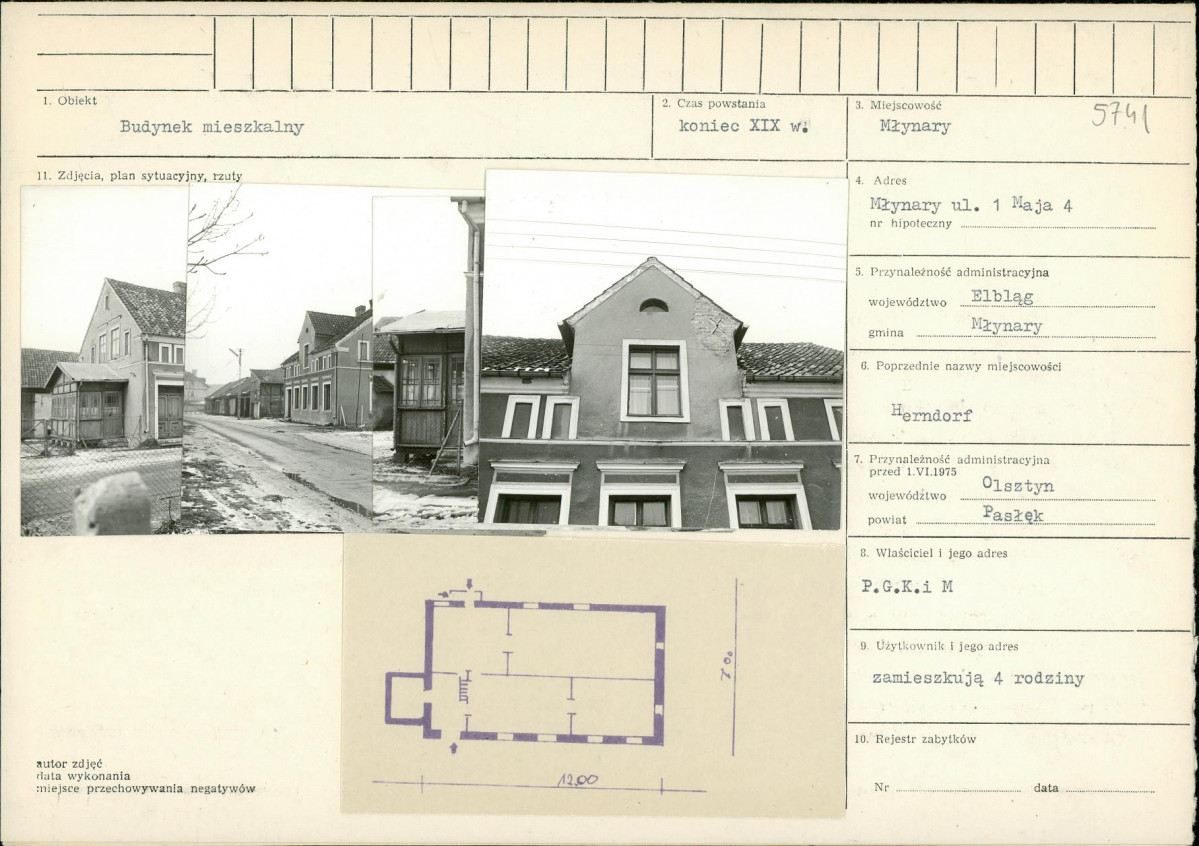Click the "12,00" dimension under the floor plan
1199x846 pixels.
pos(578,779)
